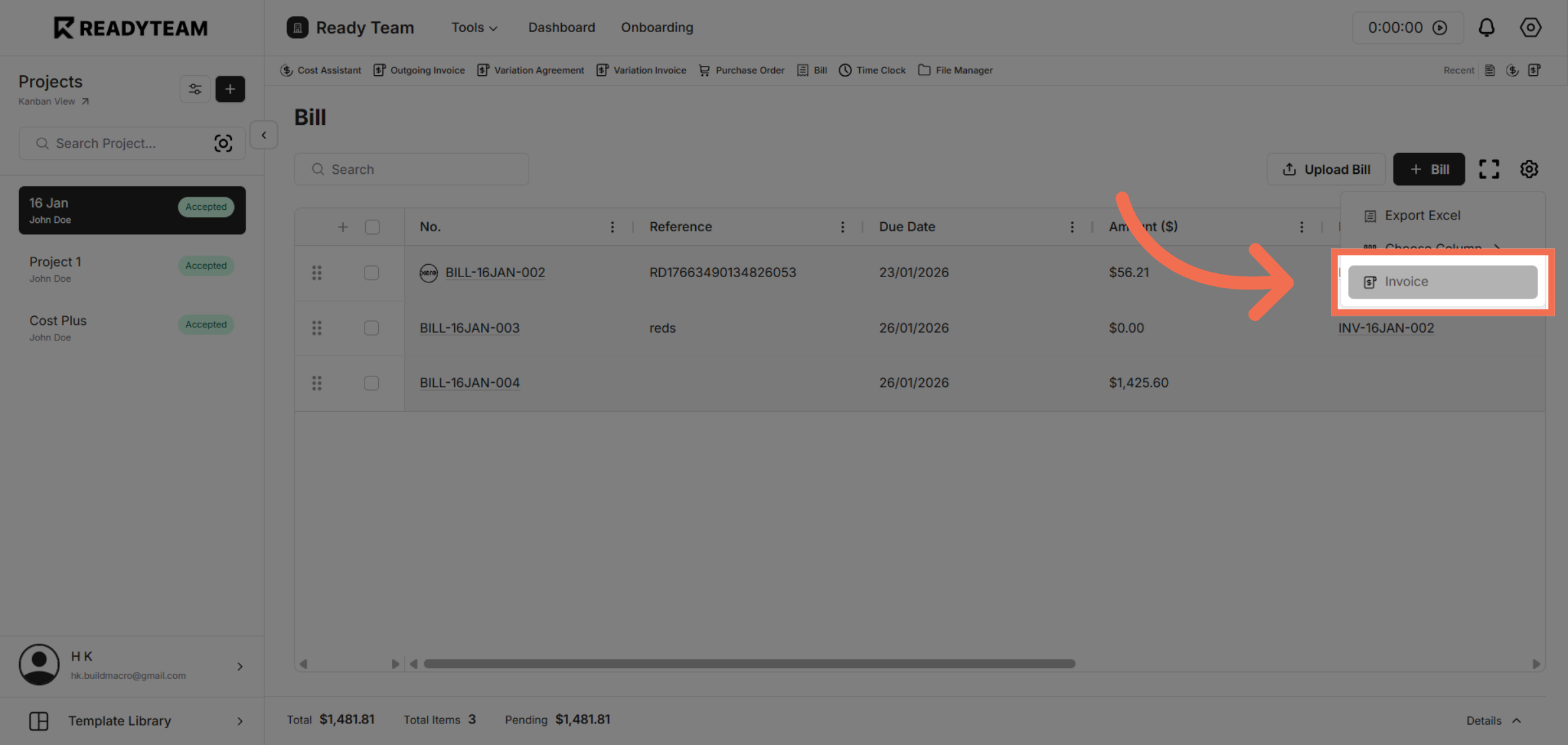Collapse the Details panel at bottom right

point(1494,720)
